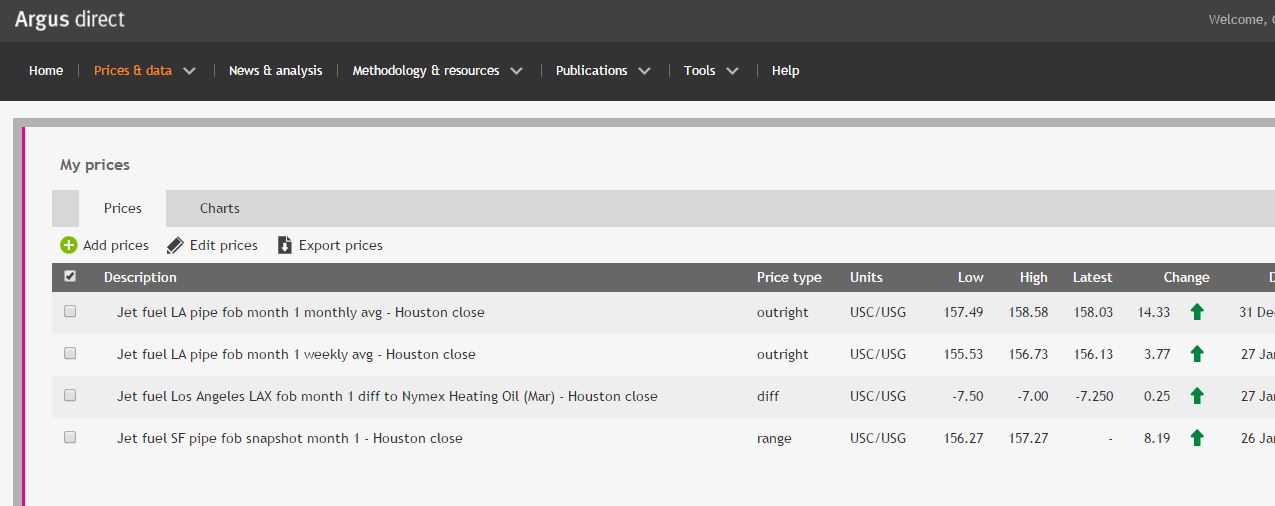
Task: Check the Jet fuel SF pipe snapshot row
Action: (70, 438)
